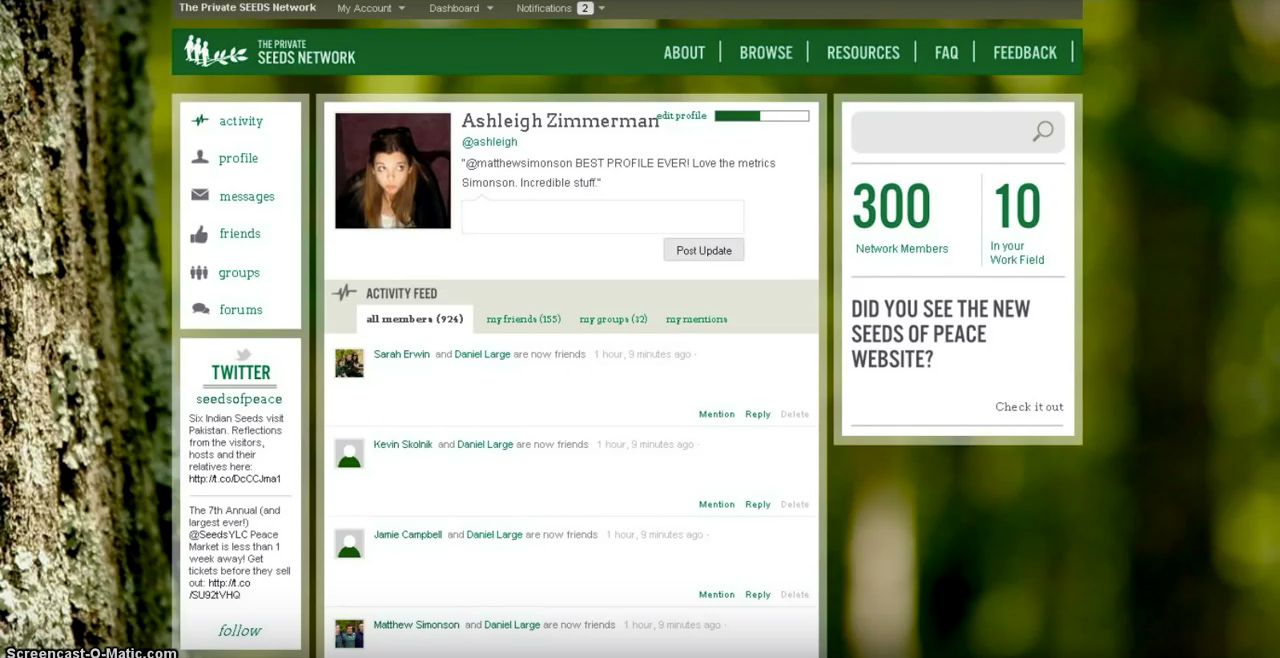The width and height of the screenshot is (1280, 658).
Task: Click the notifications count badge 2
Action: [585, 8]
